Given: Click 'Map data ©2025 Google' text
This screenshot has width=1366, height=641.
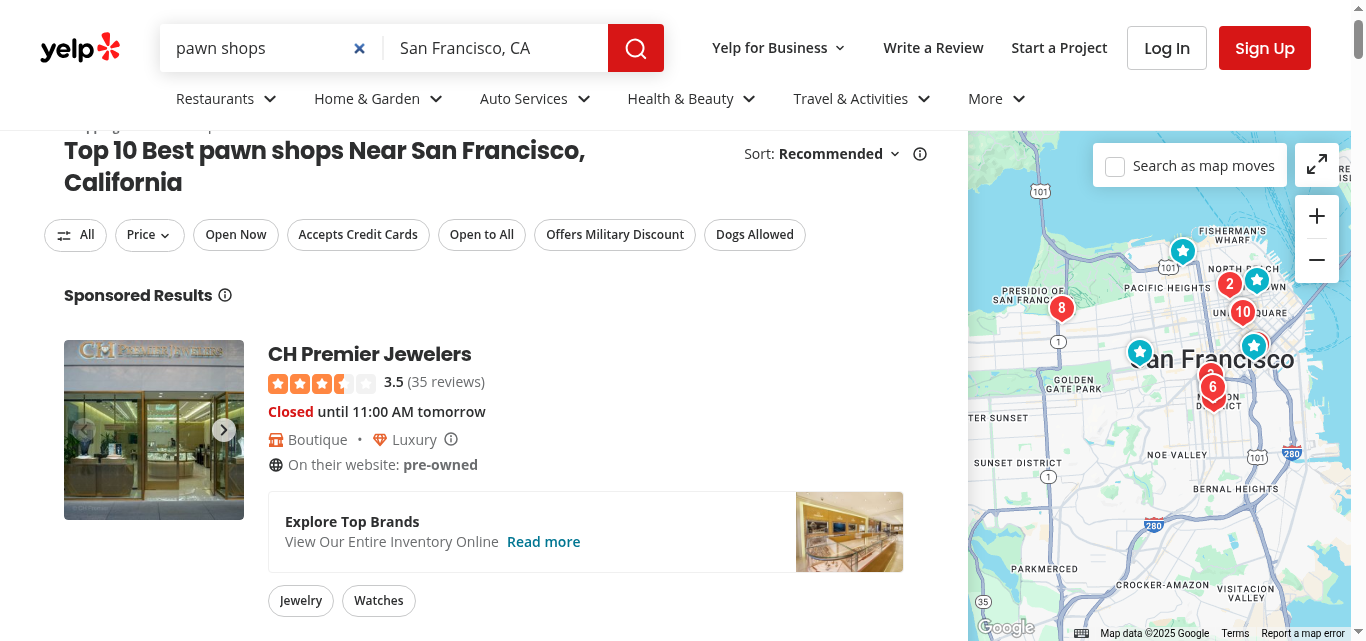Looking at the screenshot, I should 1155,633.
